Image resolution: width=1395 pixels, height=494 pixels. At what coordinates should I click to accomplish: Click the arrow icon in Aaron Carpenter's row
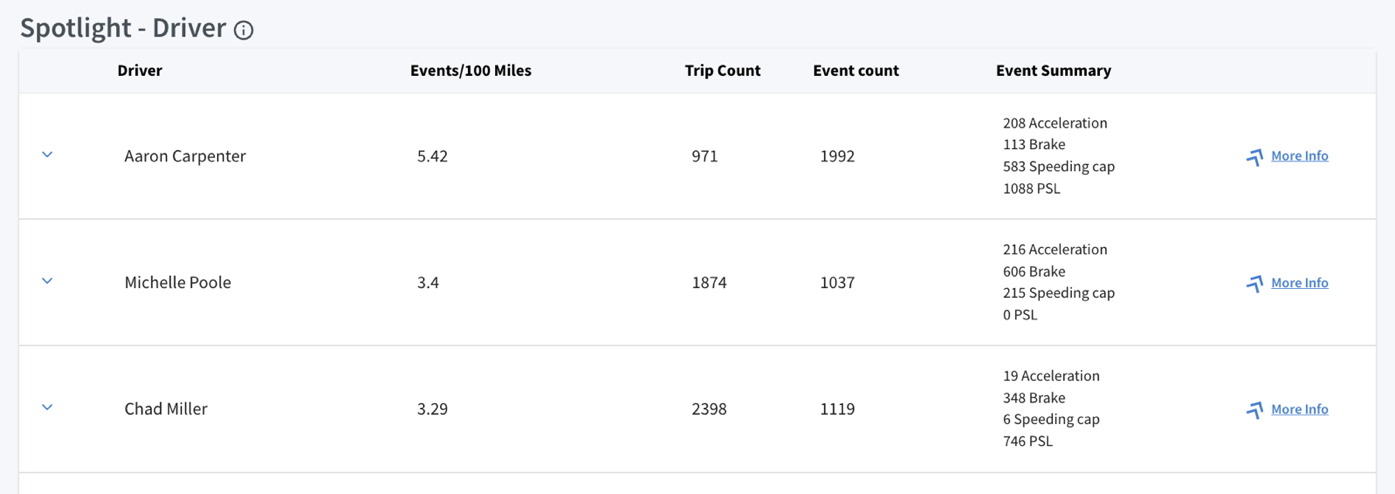[1254, 157]
